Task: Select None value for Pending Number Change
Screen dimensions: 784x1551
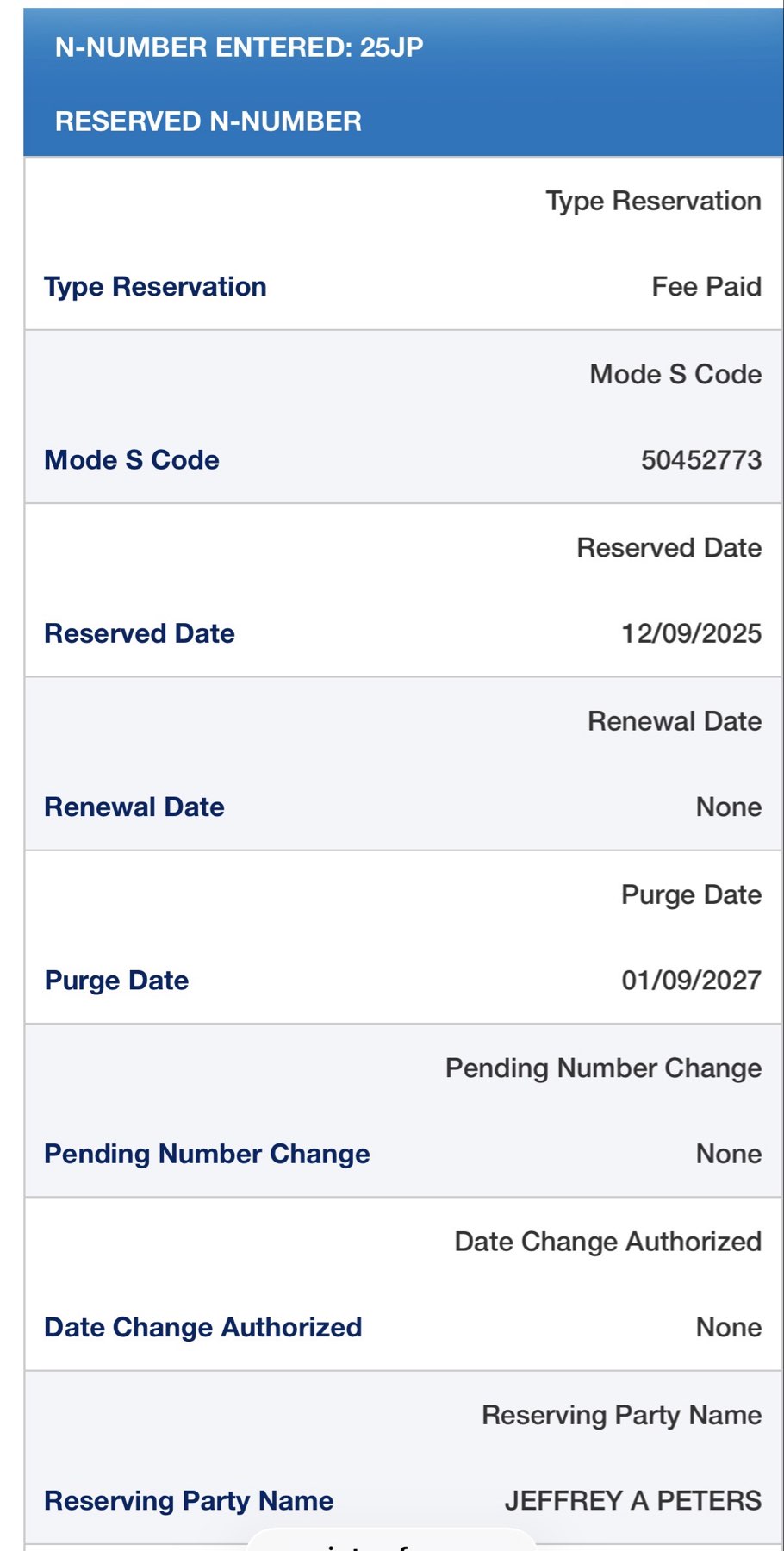Action: tap(728, 1154)
